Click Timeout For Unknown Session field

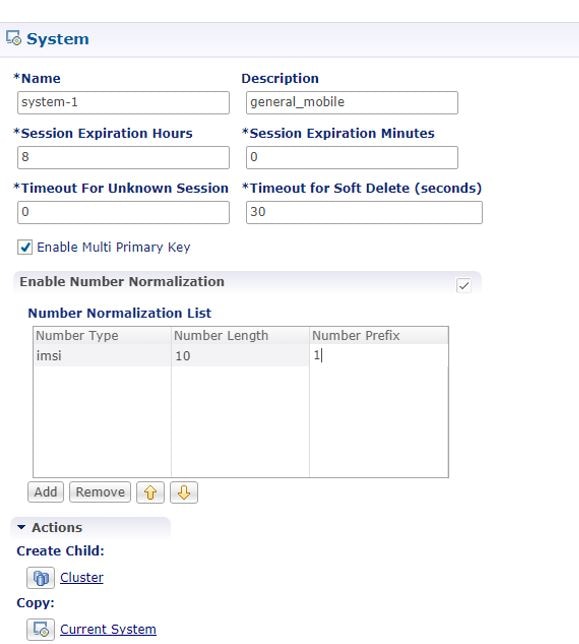(x=123, y=212)
